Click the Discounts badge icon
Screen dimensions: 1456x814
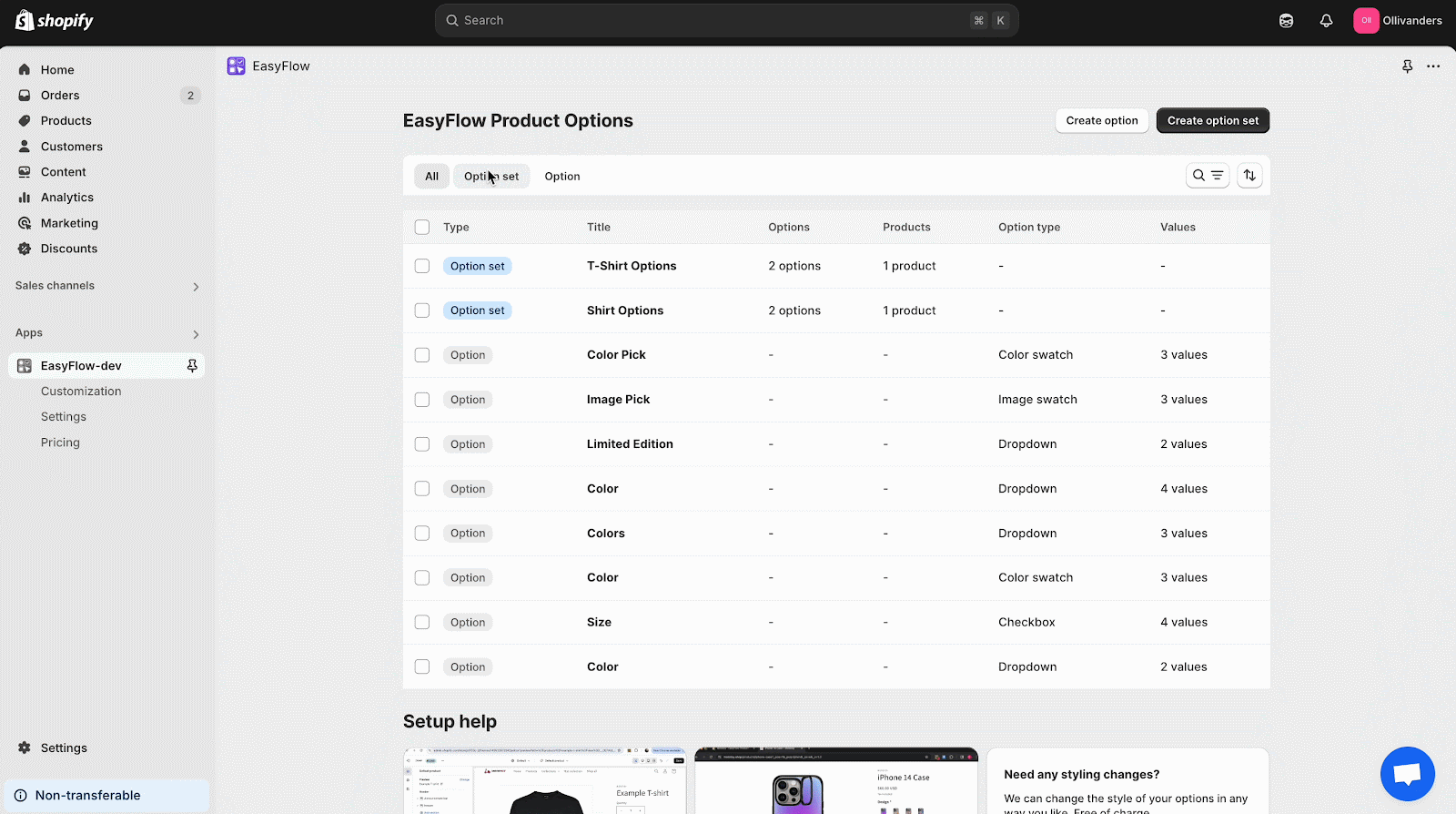(25, 248)
